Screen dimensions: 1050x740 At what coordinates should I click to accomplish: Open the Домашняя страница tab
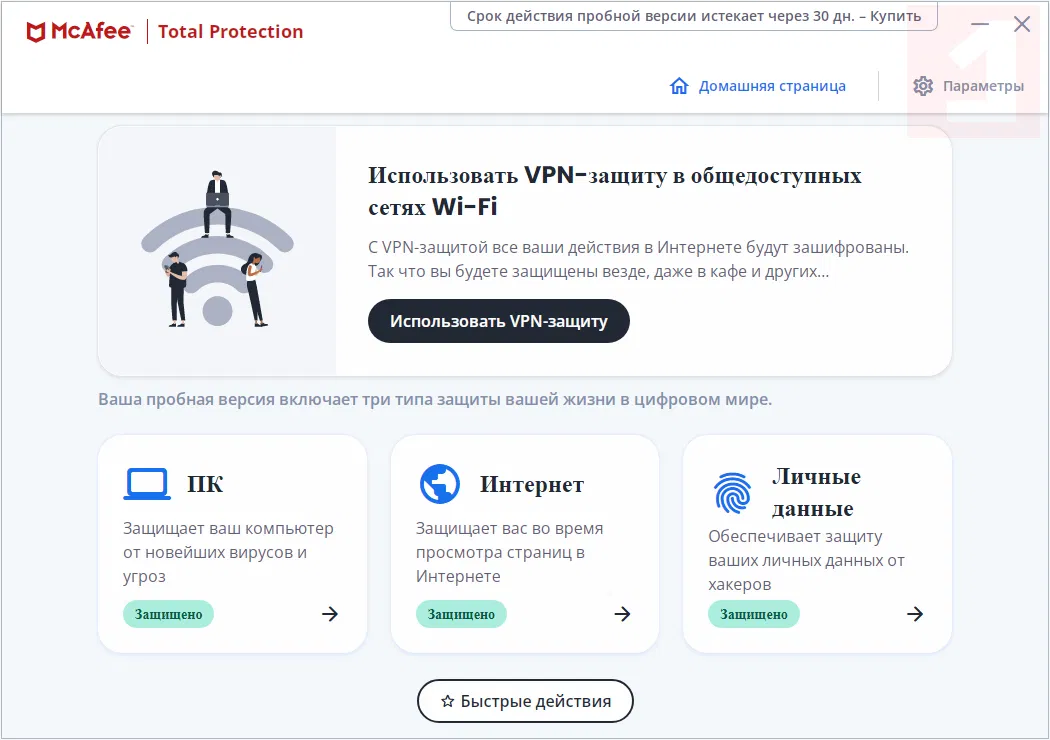point(771,86)
